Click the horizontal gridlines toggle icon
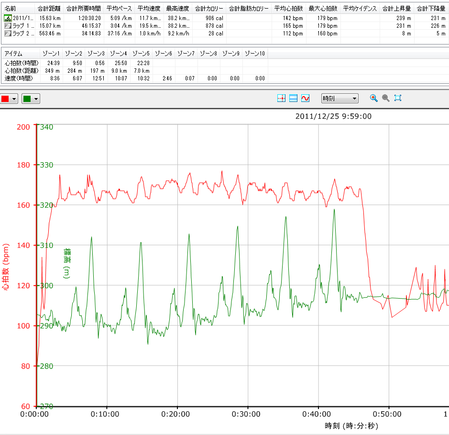The height and width of the screenshot is (435, 449). click(x=293, y=98)
